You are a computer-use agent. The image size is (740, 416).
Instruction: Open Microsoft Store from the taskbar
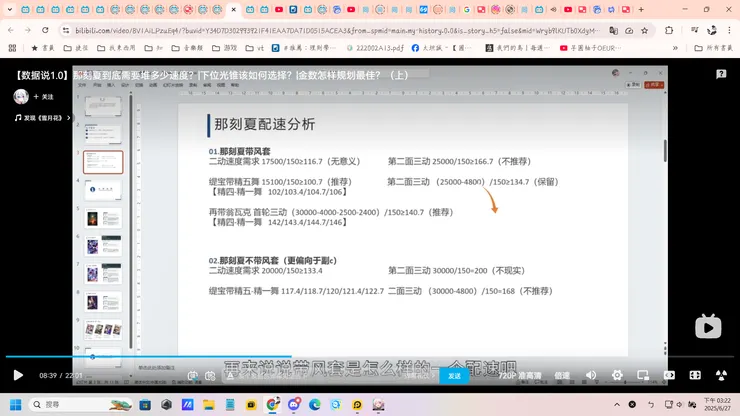pyautogui.click(x=145, y=405)
